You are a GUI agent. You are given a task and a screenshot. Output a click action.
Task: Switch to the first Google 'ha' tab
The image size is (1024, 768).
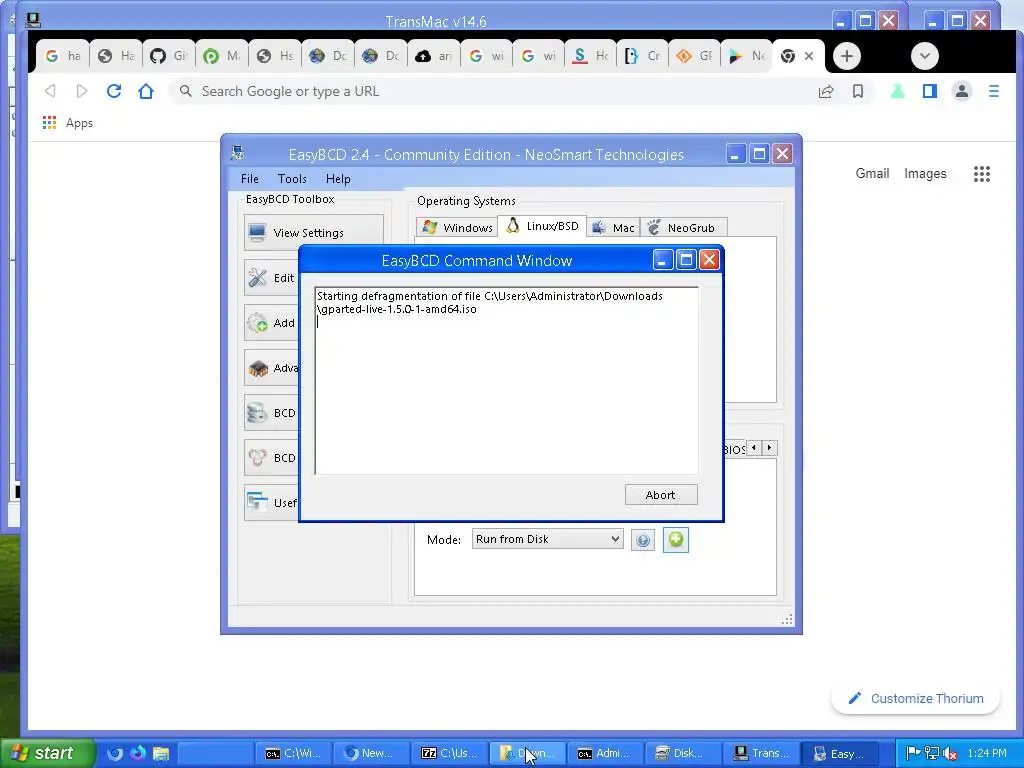63,56
